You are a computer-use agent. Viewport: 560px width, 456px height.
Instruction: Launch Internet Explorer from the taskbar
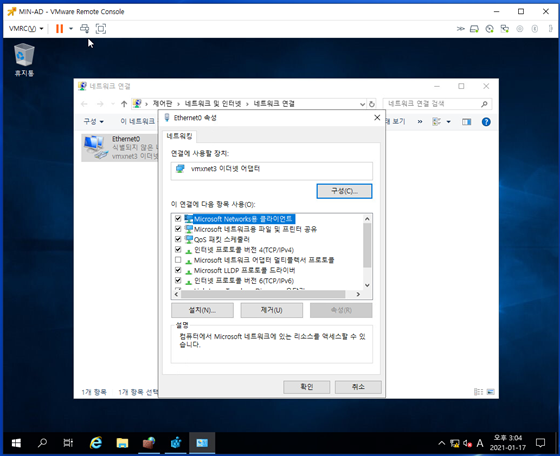point(96,443)
